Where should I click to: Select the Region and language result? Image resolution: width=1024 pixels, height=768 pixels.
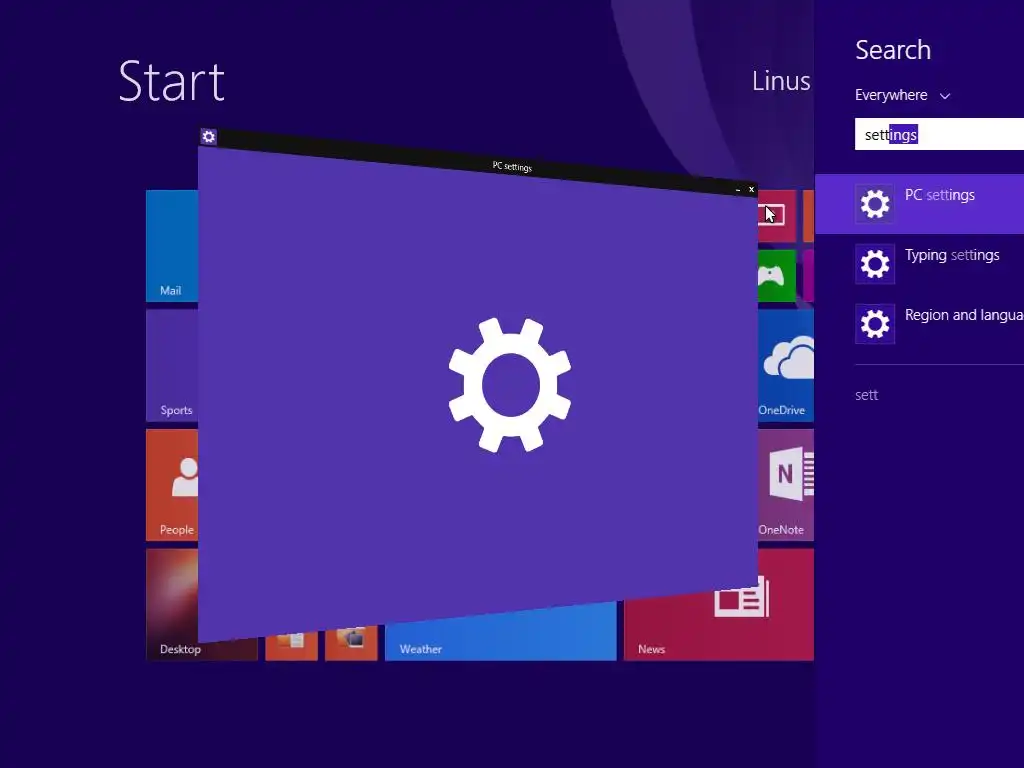pos(920,324)
